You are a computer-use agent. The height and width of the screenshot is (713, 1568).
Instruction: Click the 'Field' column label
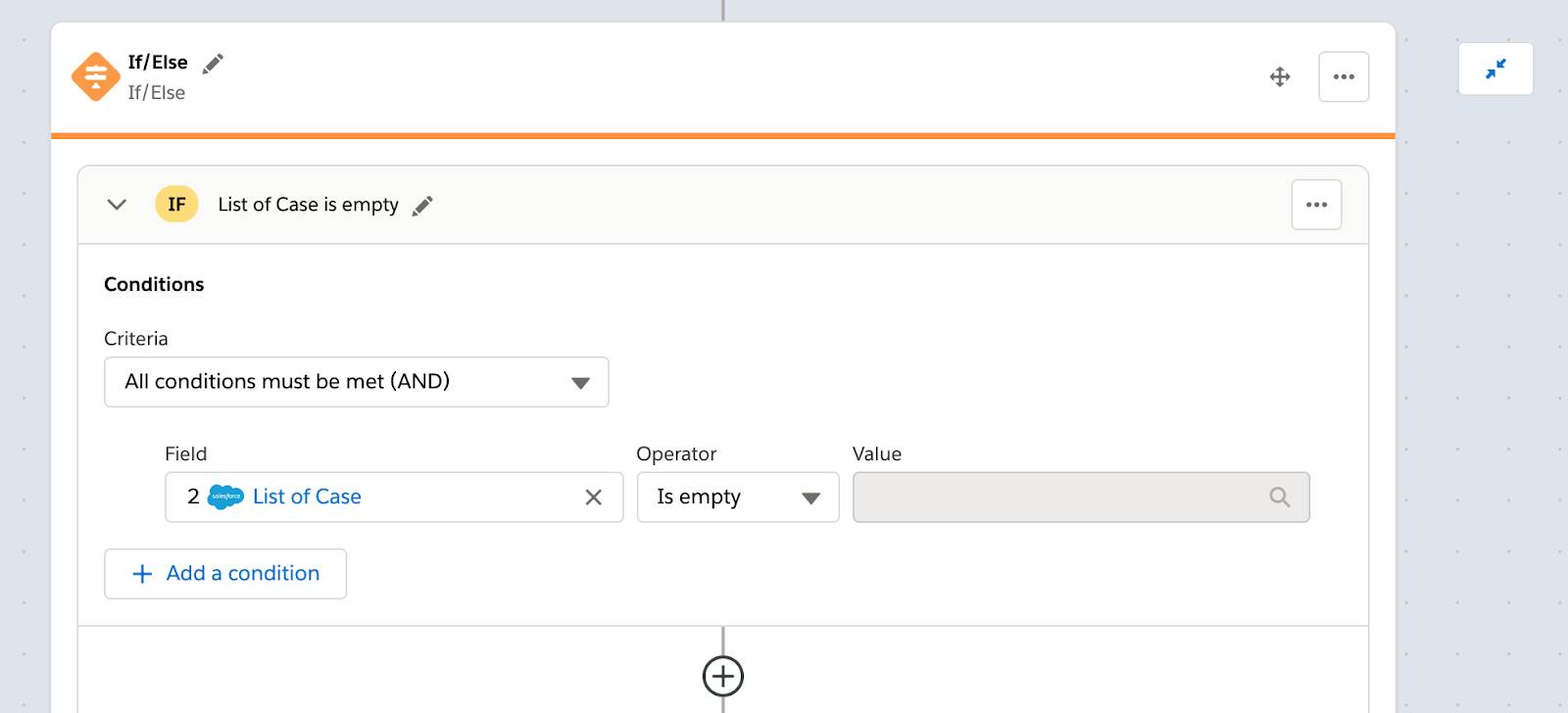tap(186, 453)
